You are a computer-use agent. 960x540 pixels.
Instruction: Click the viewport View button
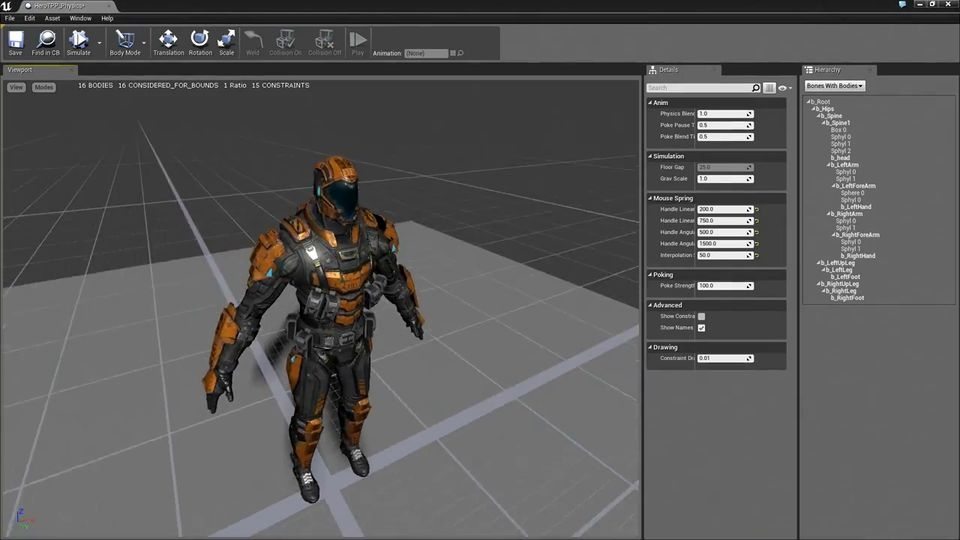click(x=16, y=87)
